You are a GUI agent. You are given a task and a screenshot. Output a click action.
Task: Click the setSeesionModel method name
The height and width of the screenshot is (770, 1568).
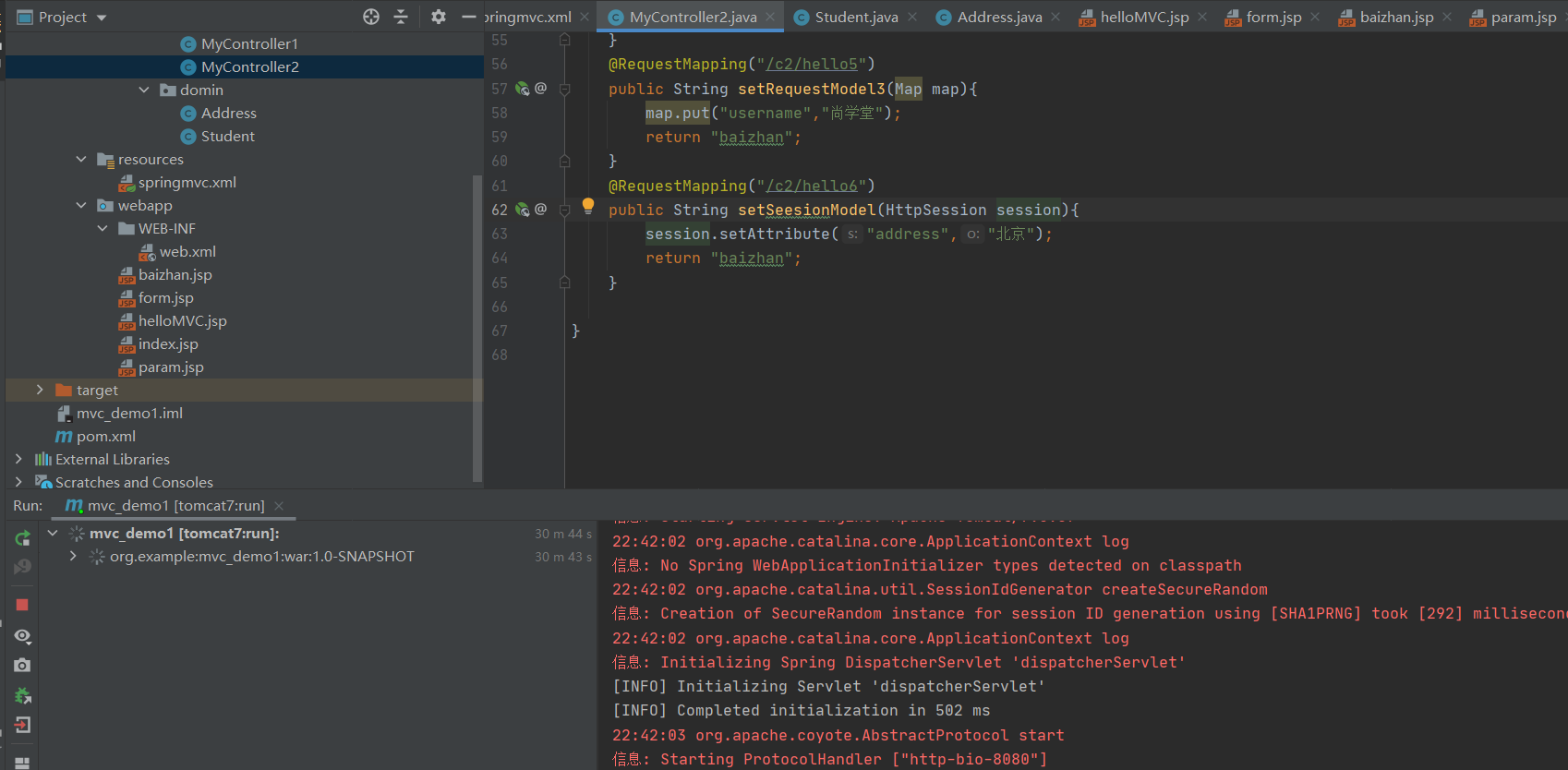(807, 210)
